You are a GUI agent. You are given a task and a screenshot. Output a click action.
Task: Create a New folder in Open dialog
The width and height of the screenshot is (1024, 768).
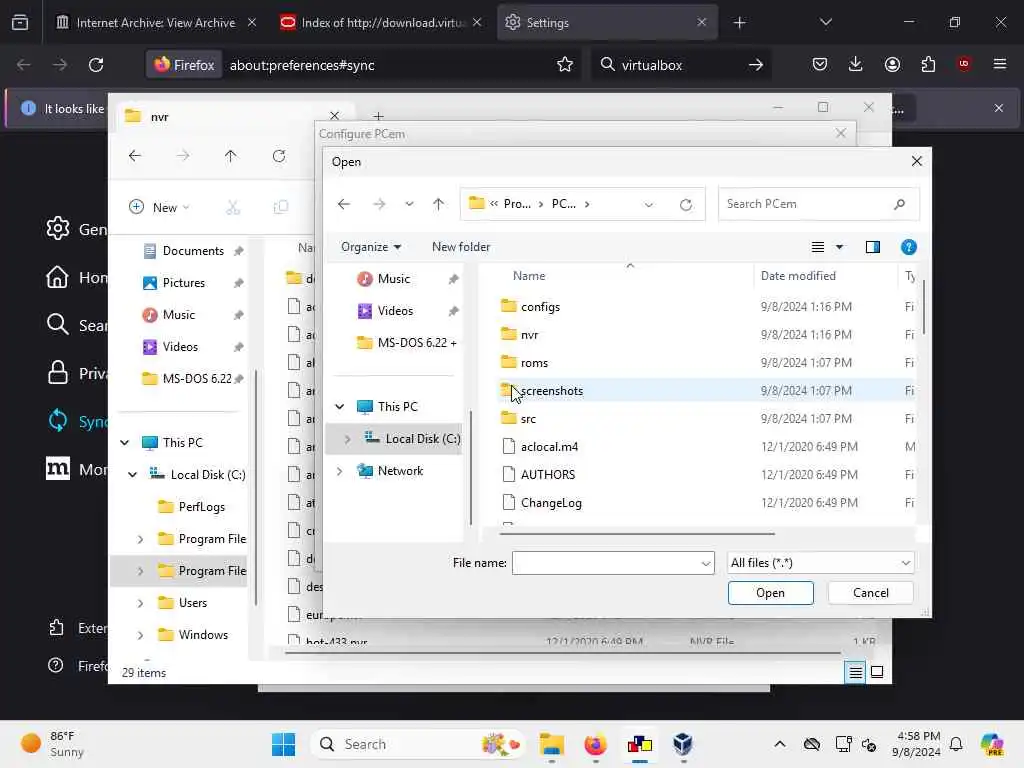[x=460, y=247]
